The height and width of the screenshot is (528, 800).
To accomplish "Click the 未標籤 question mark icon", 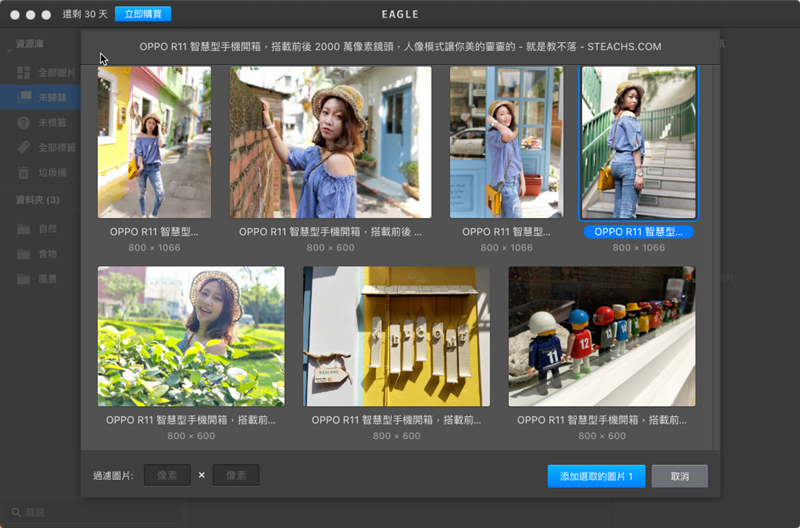I will coord(23,122).
